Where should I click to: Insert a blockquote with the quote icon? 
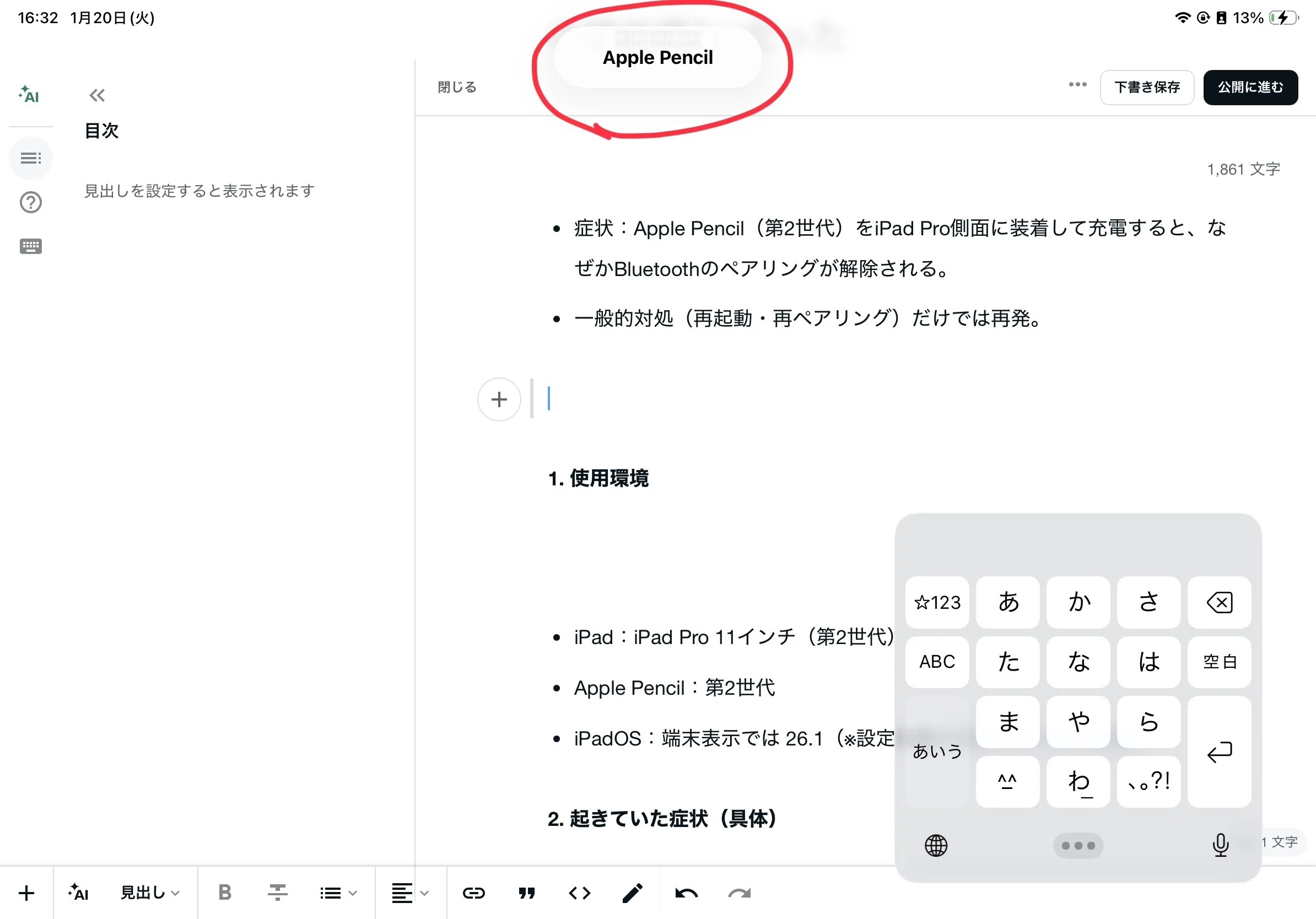[527, 893]
